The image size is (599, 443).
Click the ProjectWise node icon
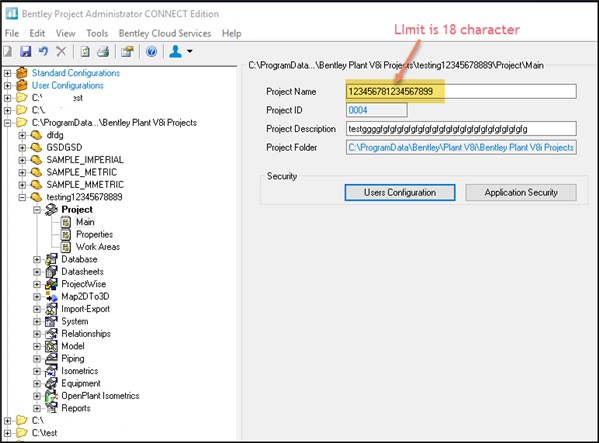[51, 284]
